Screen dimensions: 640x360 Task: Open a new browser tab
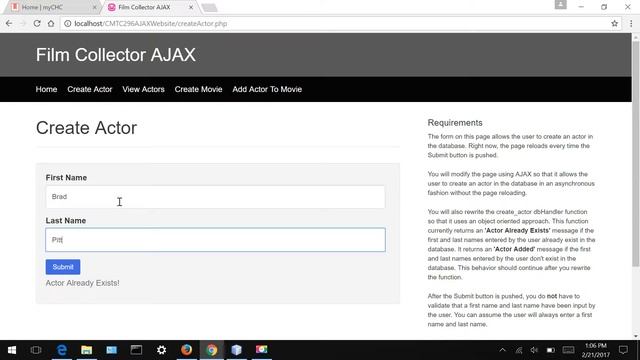pyautogui.click(x=209, y=8)
